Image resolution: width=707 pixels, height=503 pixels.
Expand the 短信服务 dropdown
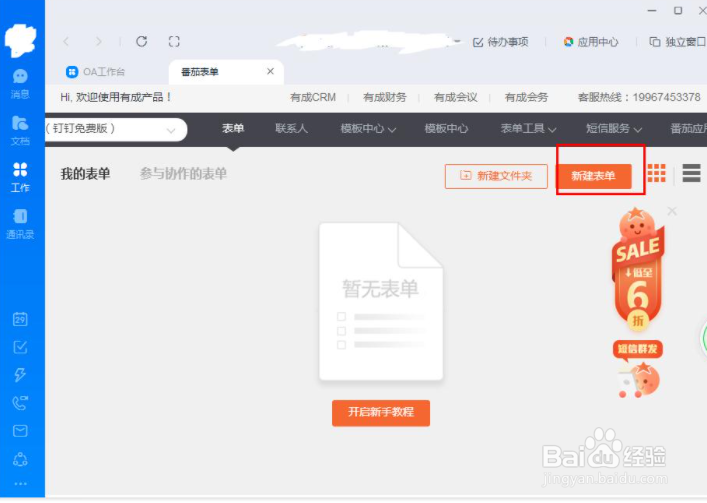(614, 129)
